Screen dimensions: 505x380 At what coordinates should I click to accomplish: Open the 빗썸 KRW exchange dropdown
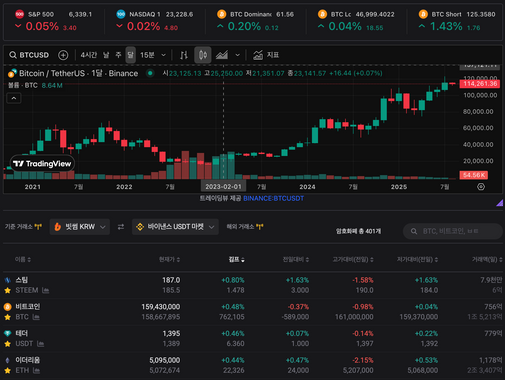click(x=80, y=227)
